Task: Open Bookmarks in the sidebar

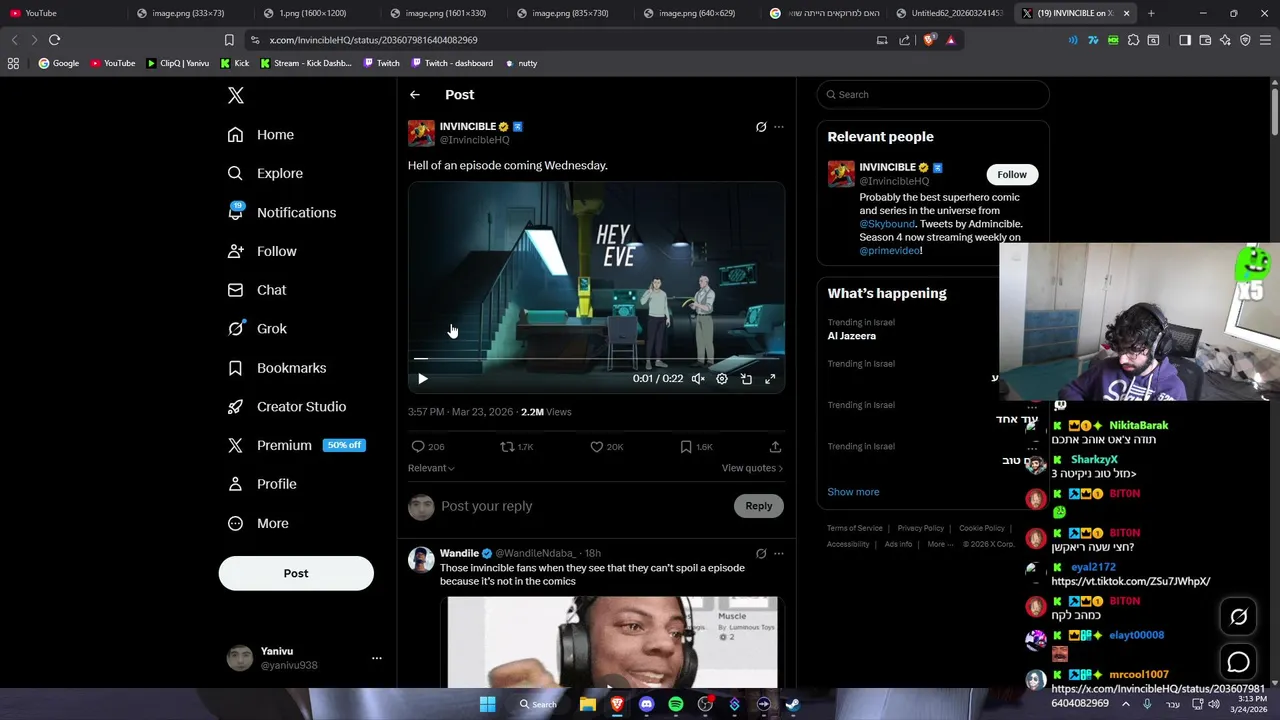Action: tap(277, 368)
